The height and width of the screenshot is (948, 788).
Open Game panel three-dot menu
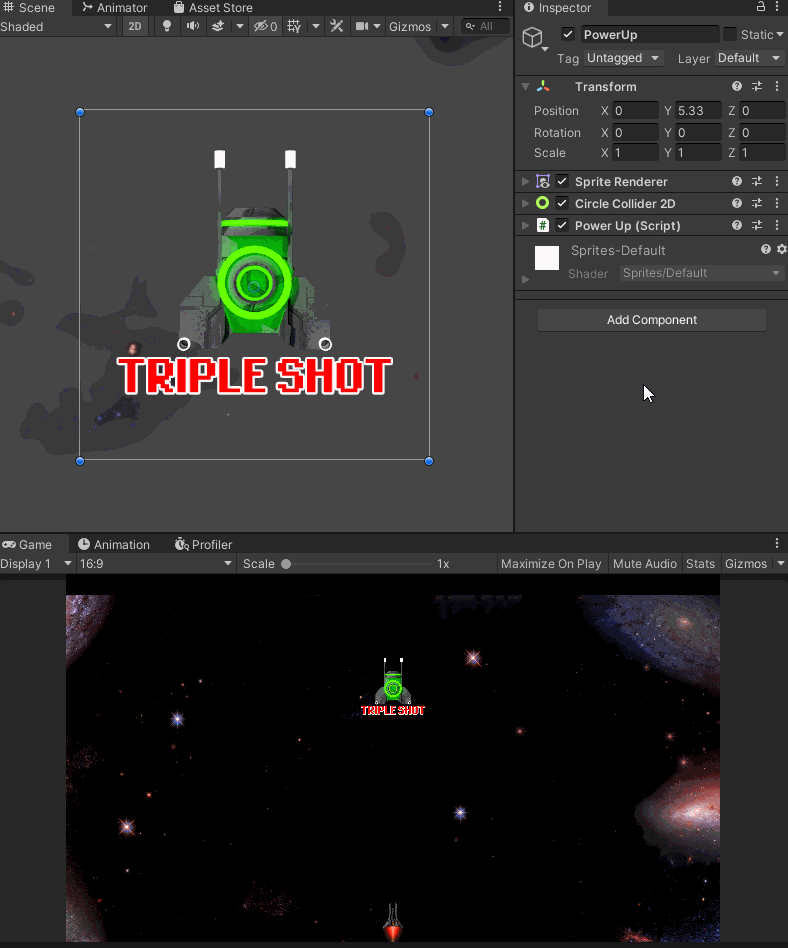point(777,544)
